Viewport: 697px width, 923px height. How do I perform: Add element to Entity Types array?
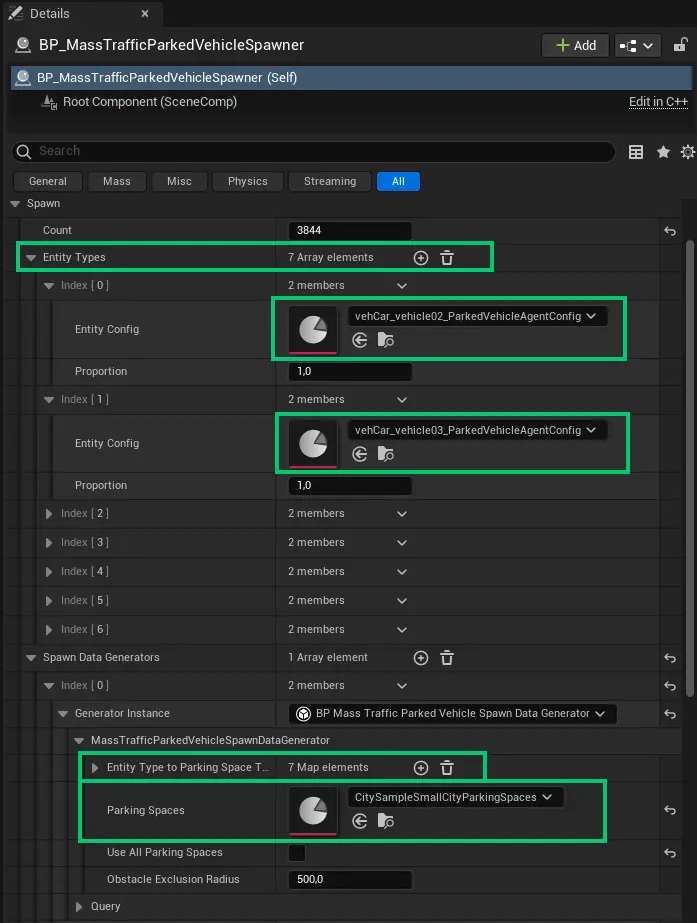[x=421, y=258]
